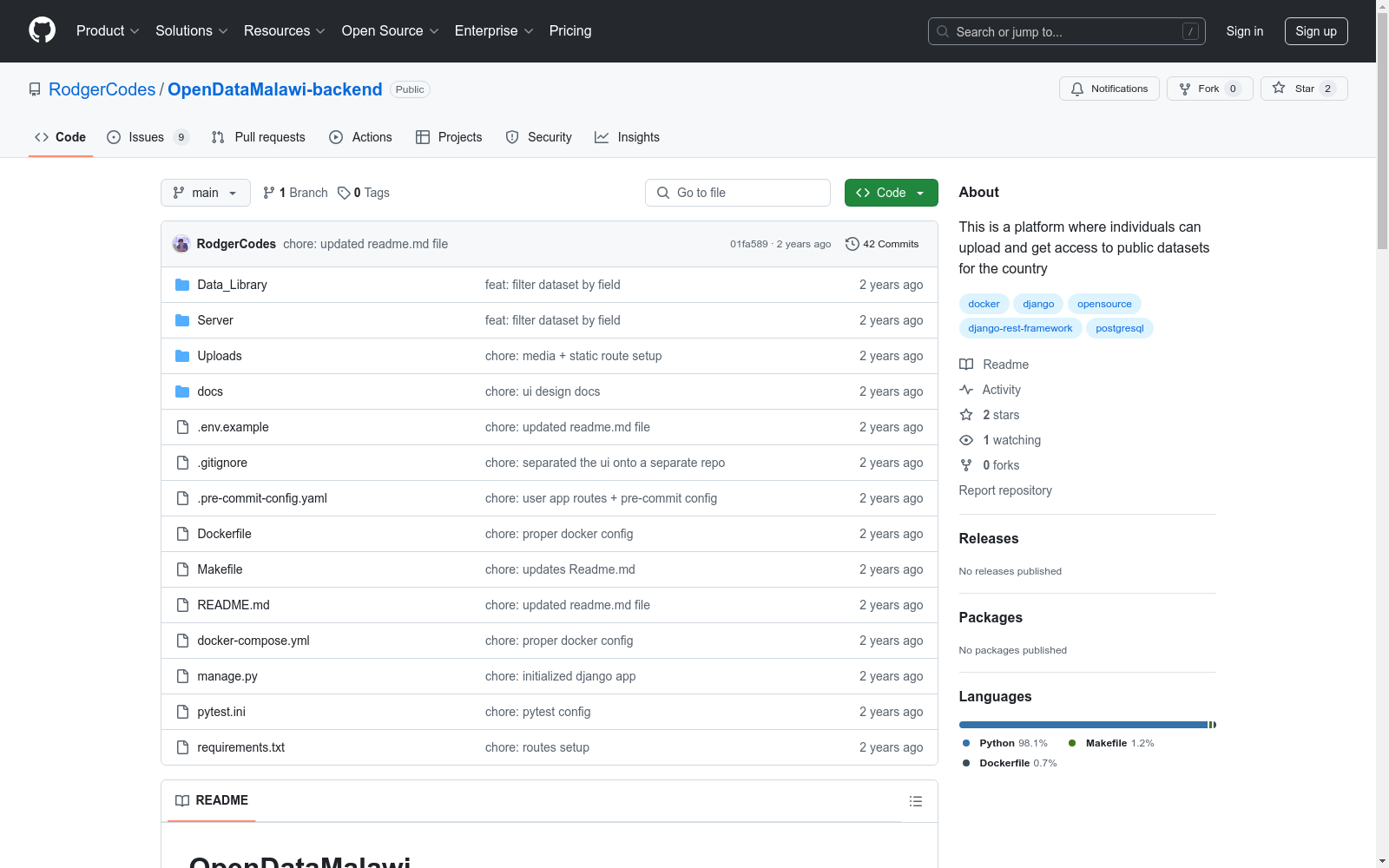Viewport: 1389px width, 868px height.
Task: Open the README outline list icon
Action: (x=916, y=801)
